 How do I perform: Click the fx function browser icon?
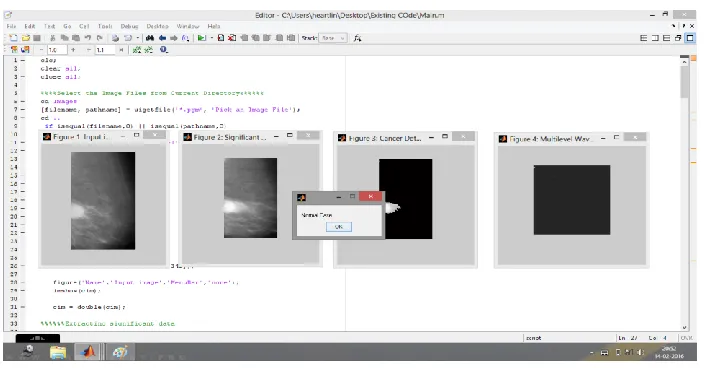[x=357, y=38]
